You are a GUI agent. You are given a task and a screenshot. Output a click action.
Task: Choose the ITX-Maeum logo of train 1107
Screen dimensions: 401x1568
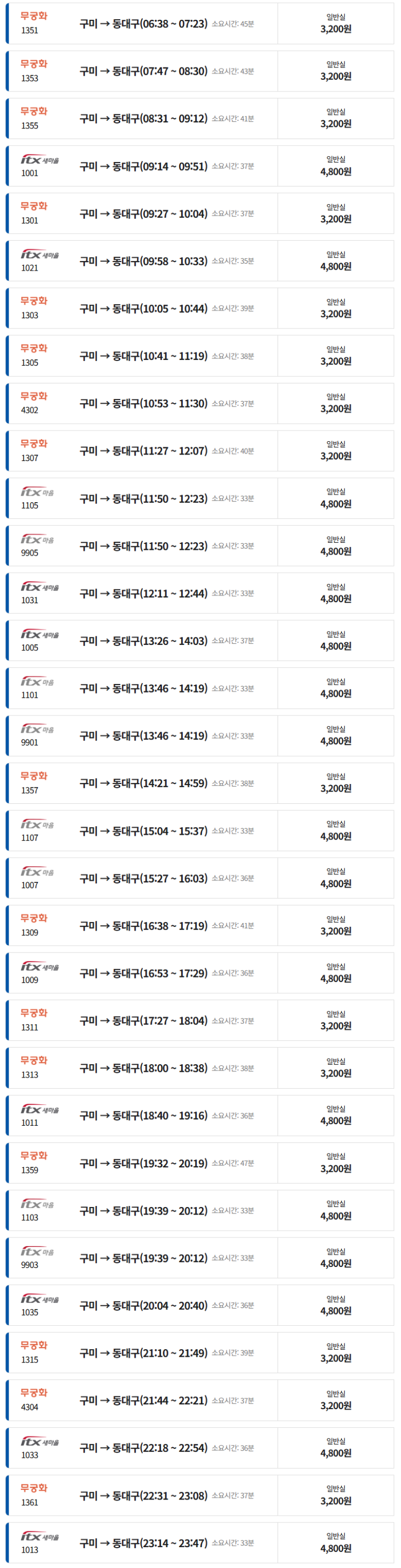tap(37, 825)
